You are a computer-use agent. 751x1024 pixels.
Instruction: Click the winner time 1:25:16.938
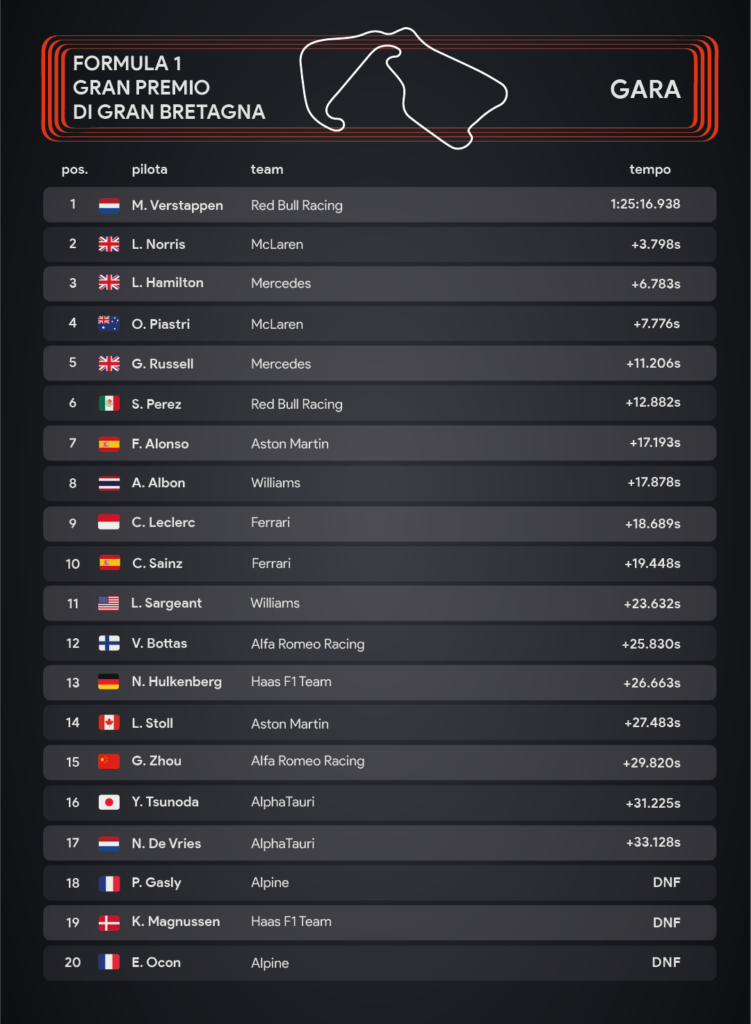(x=645, y=204)
